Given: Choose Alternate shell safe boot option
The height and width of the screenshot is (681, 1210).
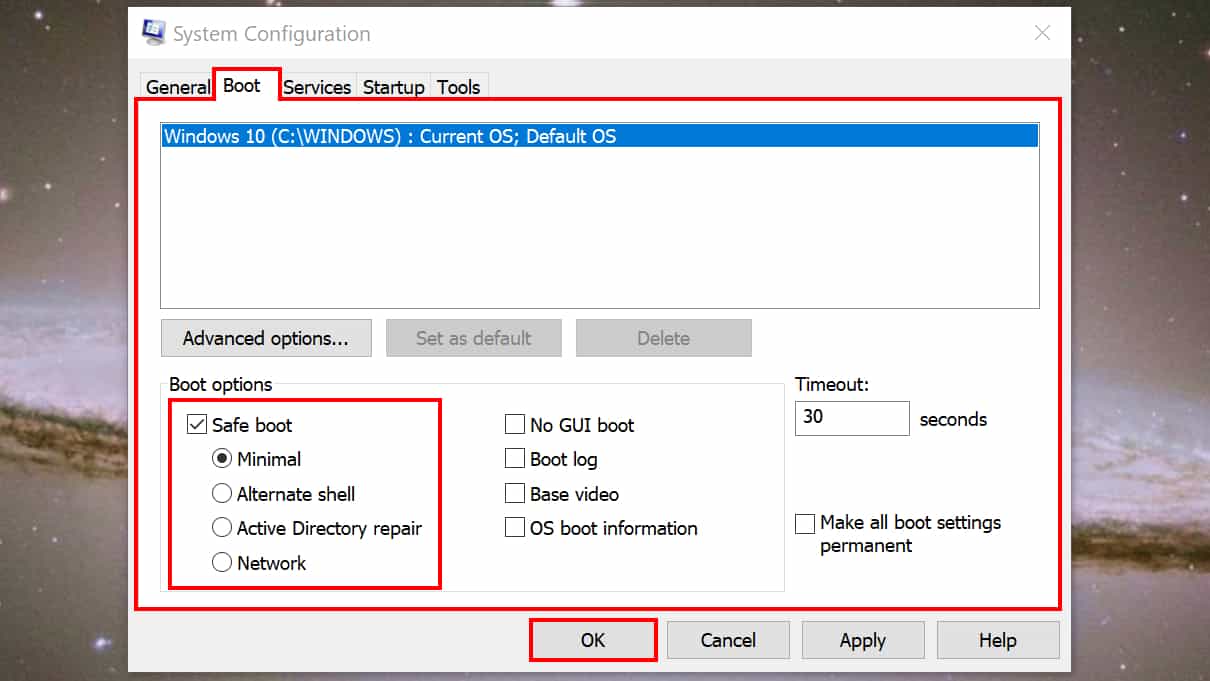Looking at the screenshot, I should [x=222, y=494].
